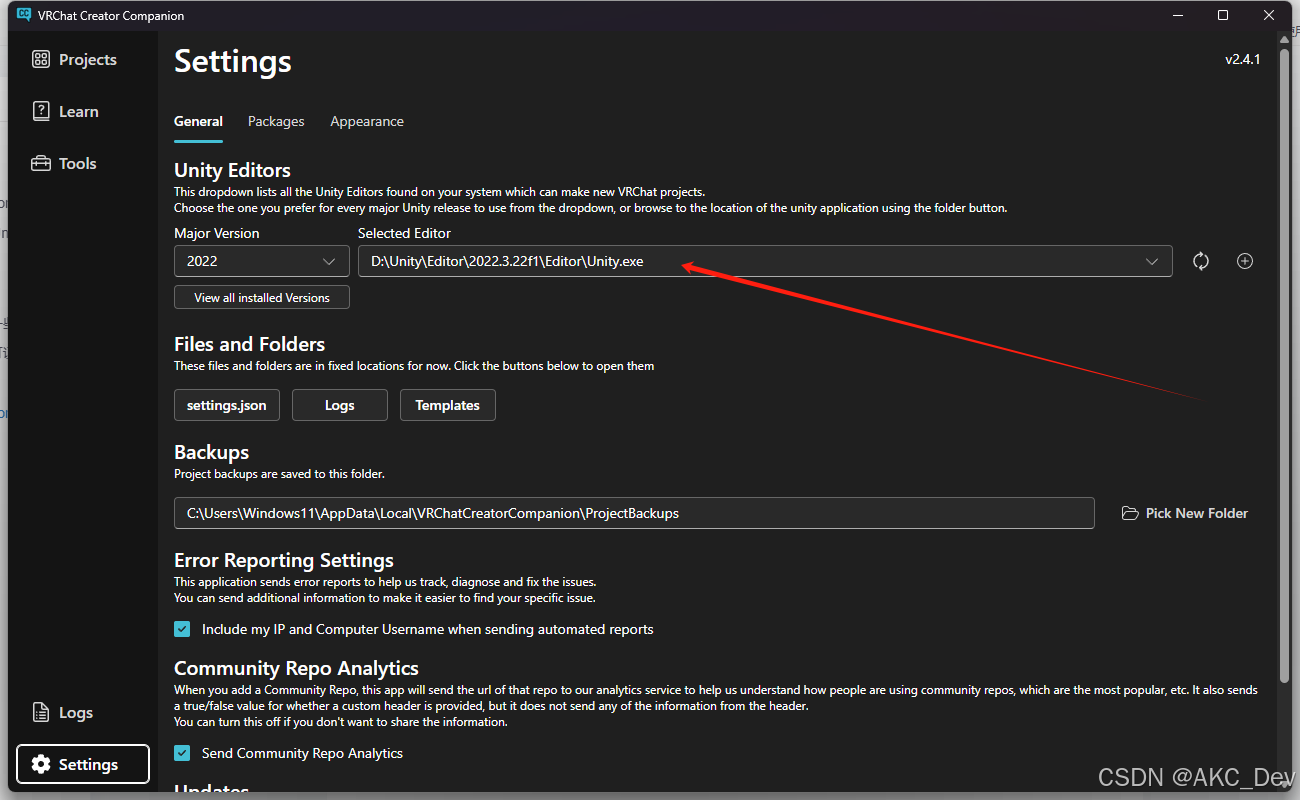The height and width of the screenshot is (800, 1300).
Task: Choose Pick New Folder for backups
Action: point(1185,513)
